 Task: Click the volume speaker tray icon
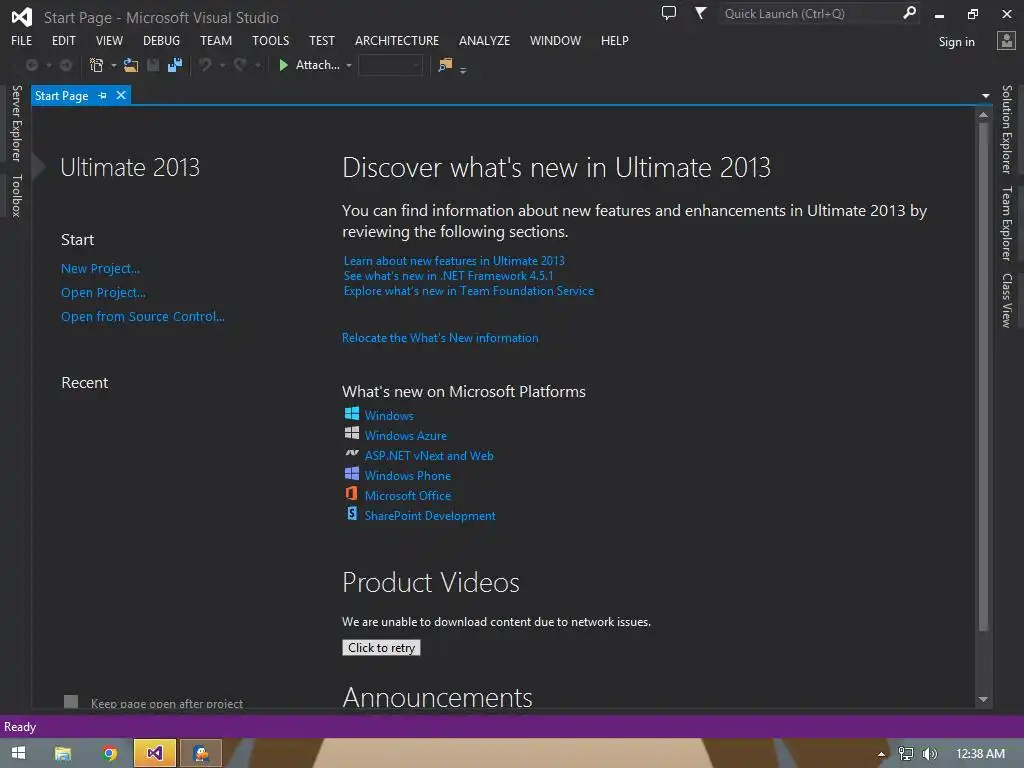click(929, 754)
